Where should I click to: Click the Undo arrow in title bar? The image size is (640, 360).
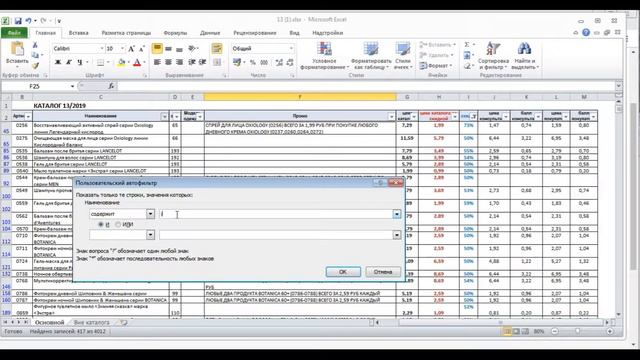click(28, 20)
